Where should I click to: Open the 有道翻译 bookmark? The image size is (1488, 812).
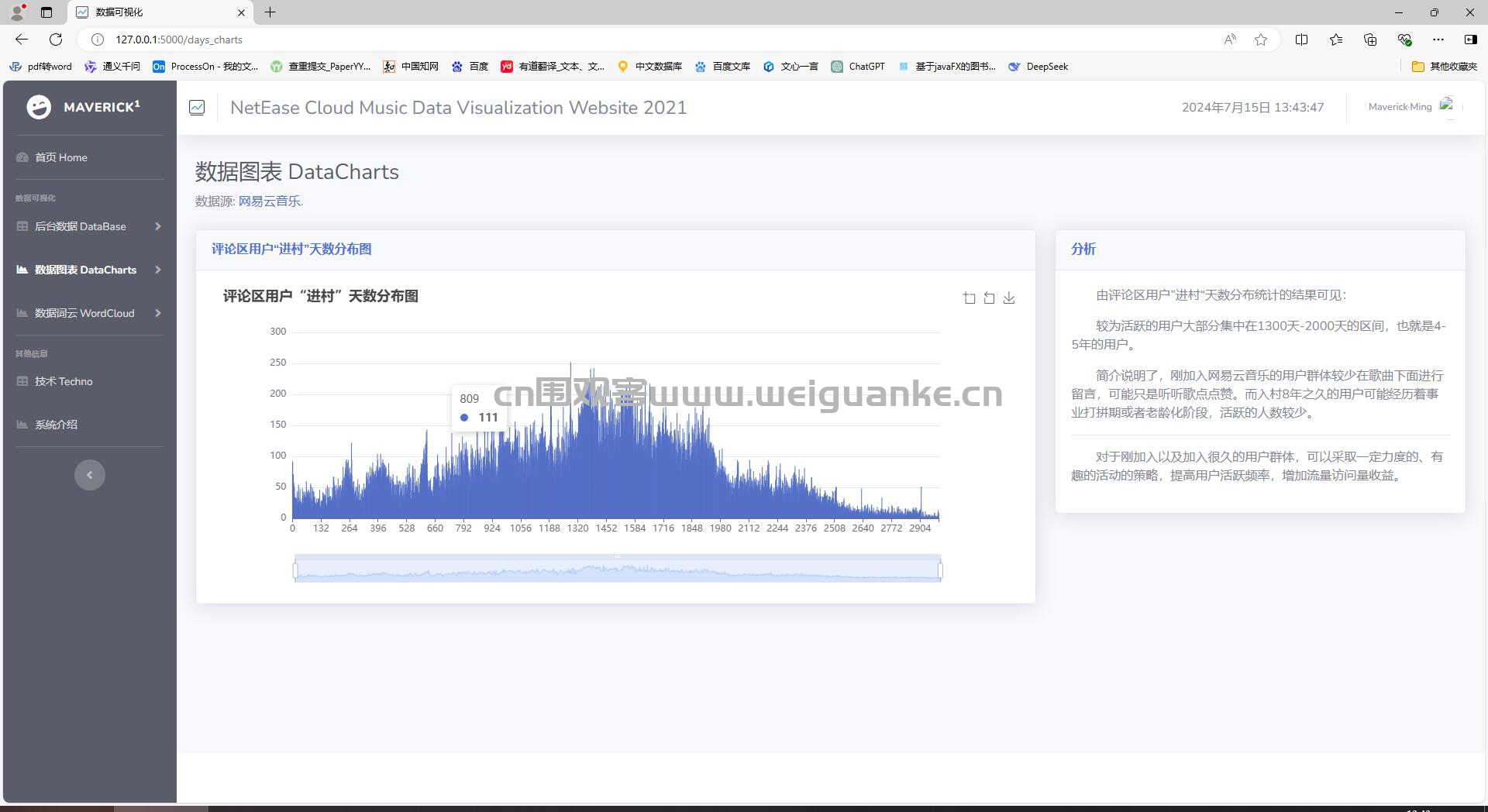[x=553, y=67]
